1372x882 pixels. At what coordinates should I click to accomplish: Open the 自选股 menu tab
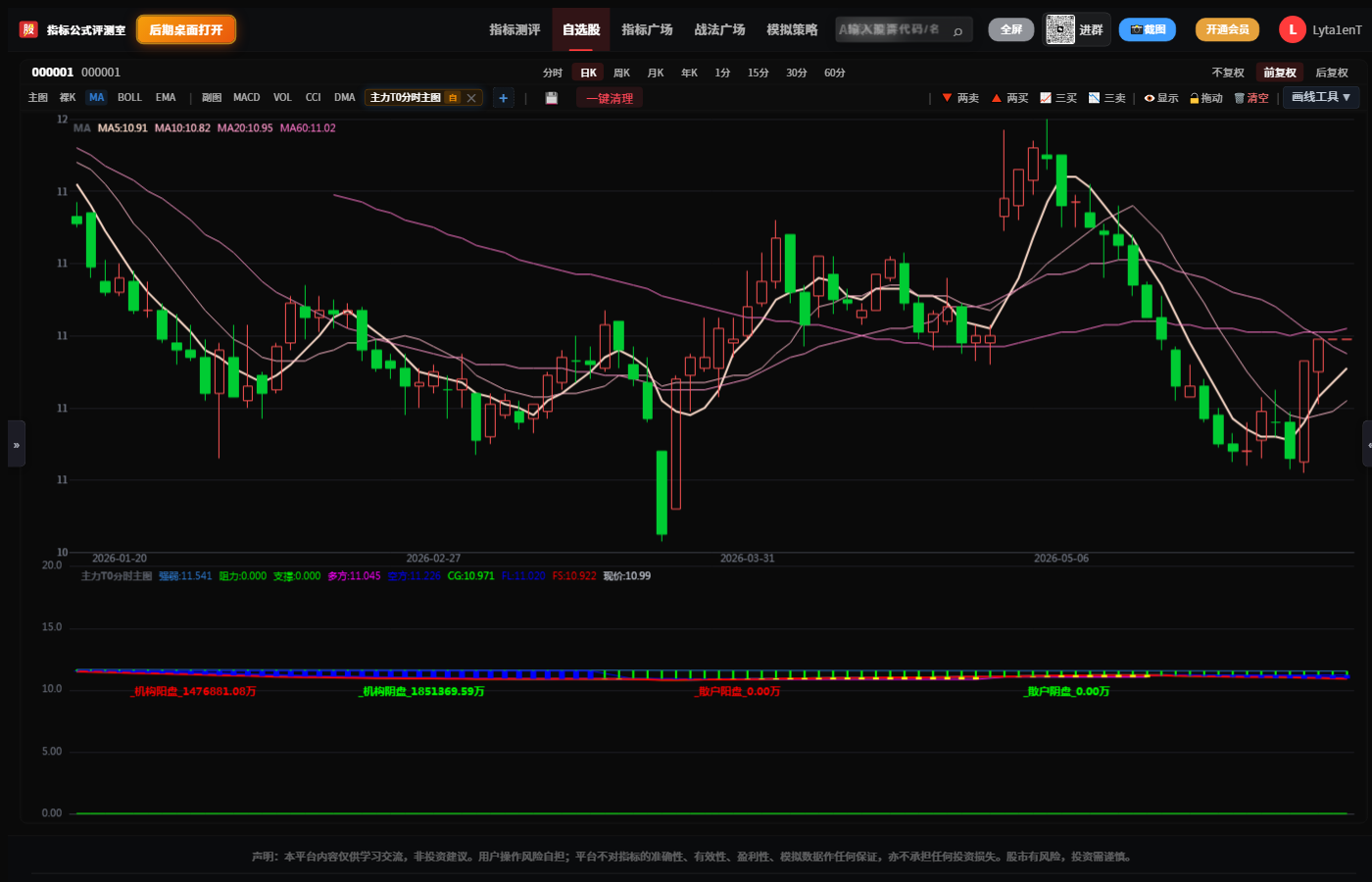581,29
